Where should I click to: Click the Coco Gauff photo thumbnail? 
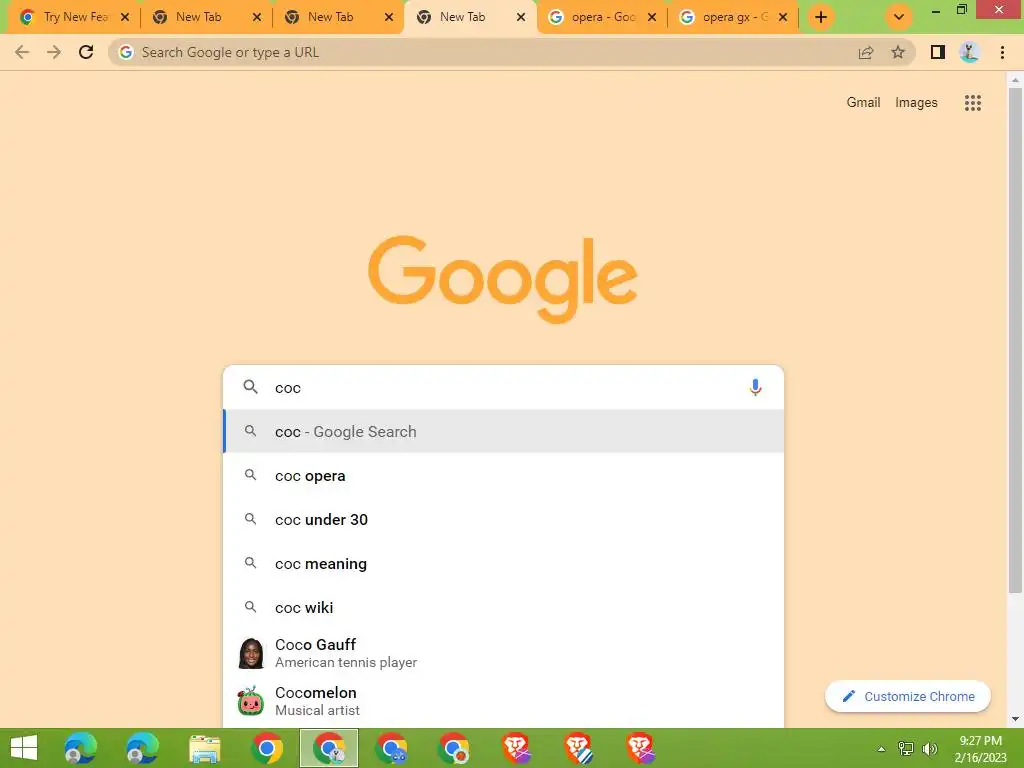point(251,653)
